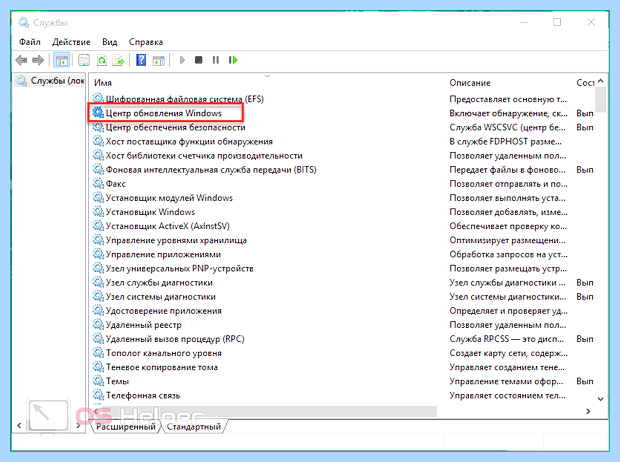Select Удаленный реестр service
The image size is (620, 462).
click(144, 325)
